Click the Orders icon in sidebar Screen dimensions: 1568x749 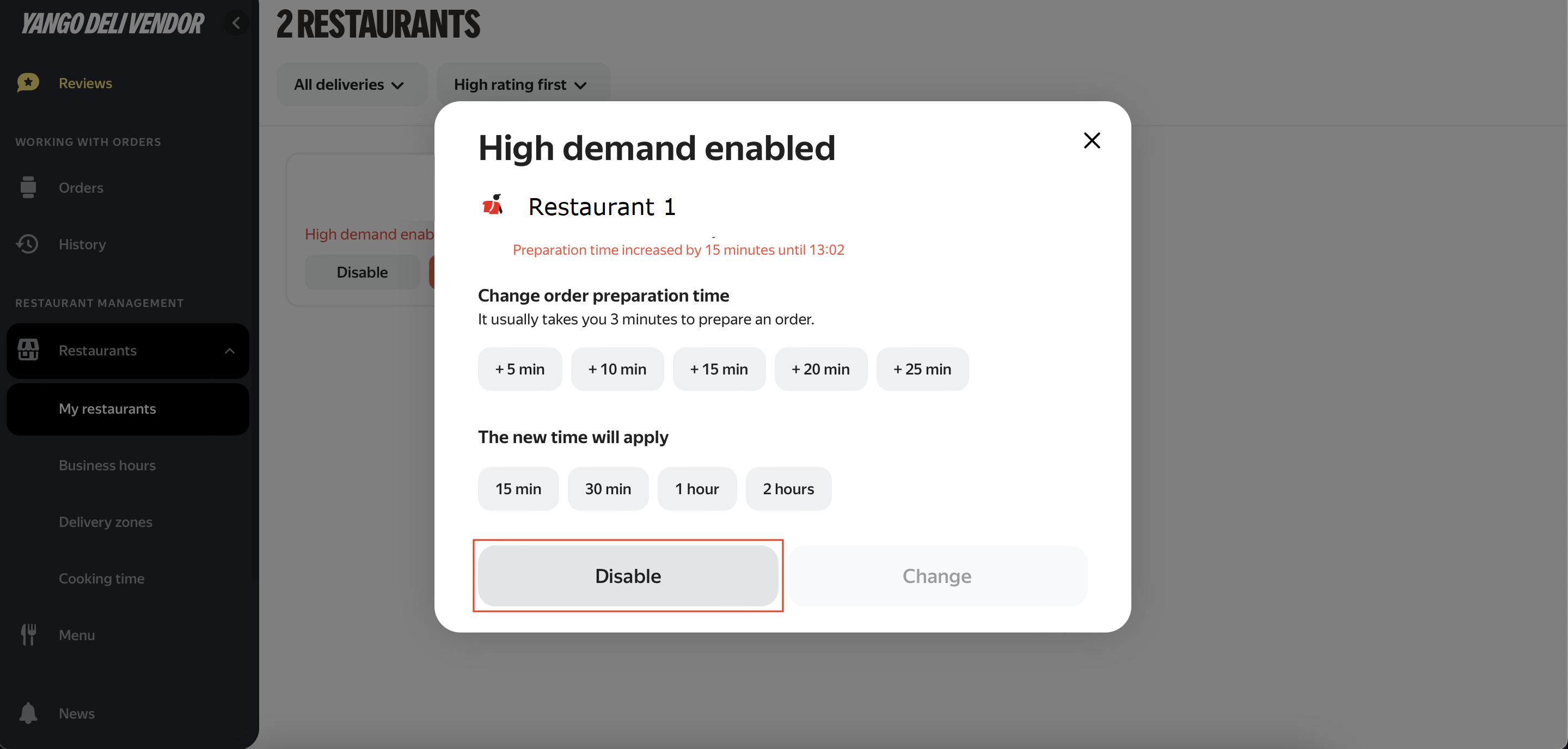point(28,187)
